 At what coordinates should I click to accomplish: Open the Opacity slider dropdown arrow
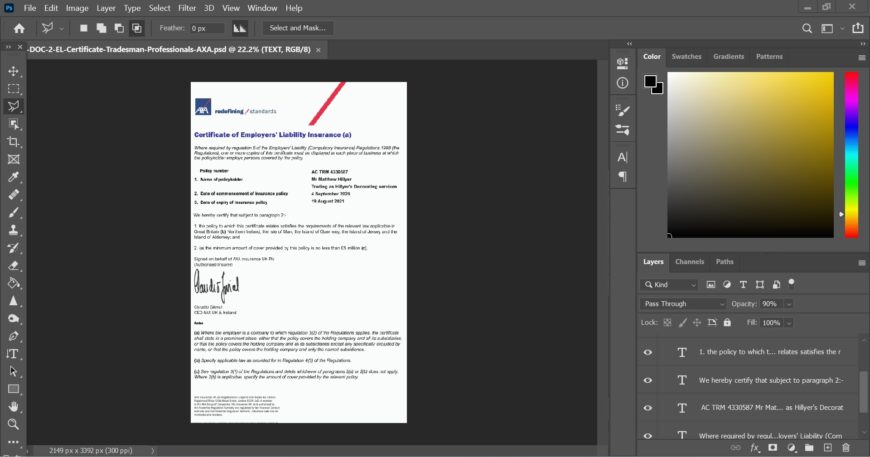point(788,304)
